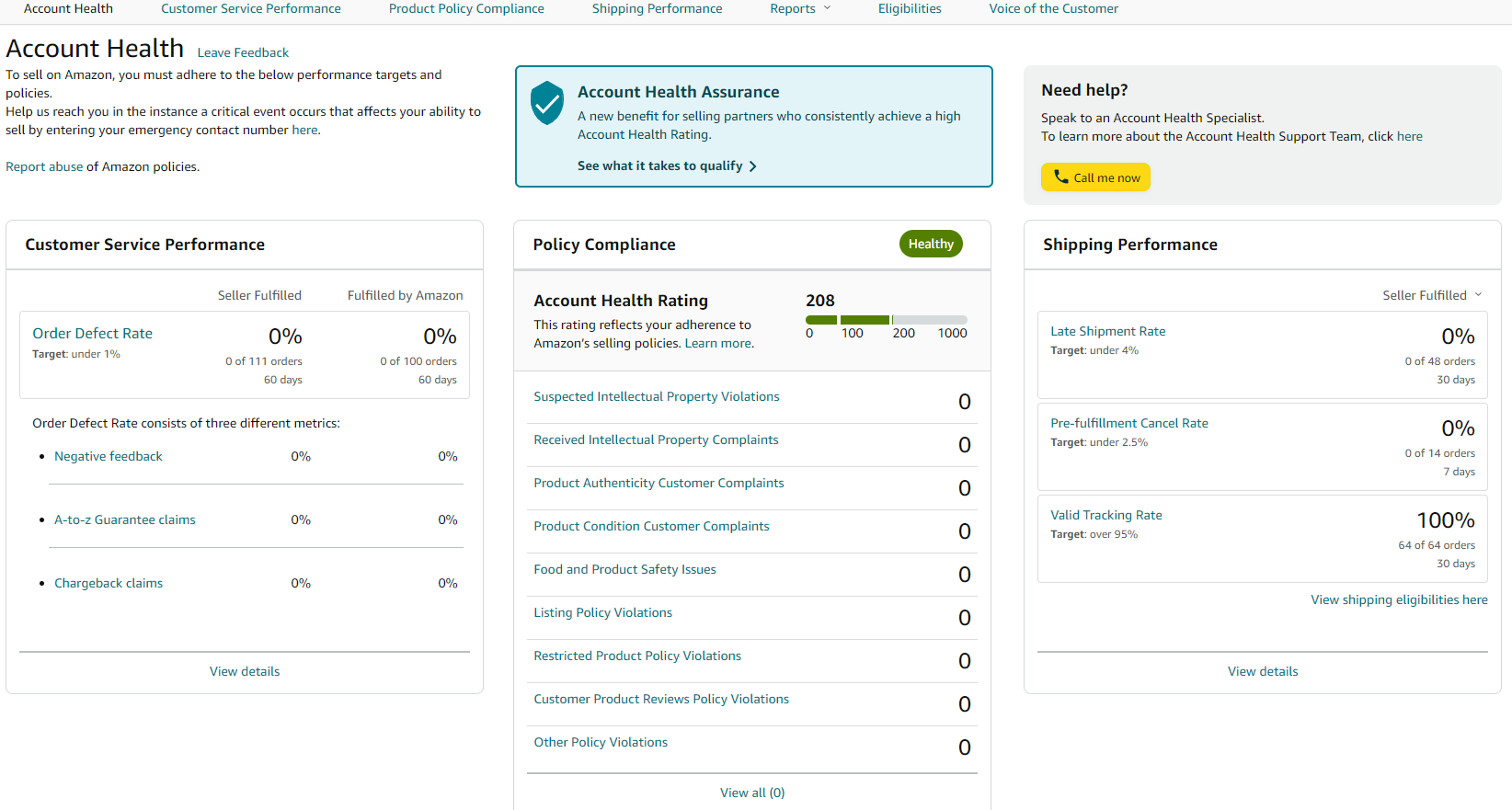Open Restricted Product Policy Violations
This screenshot has height=810, width=1512.
coord(637,656)
